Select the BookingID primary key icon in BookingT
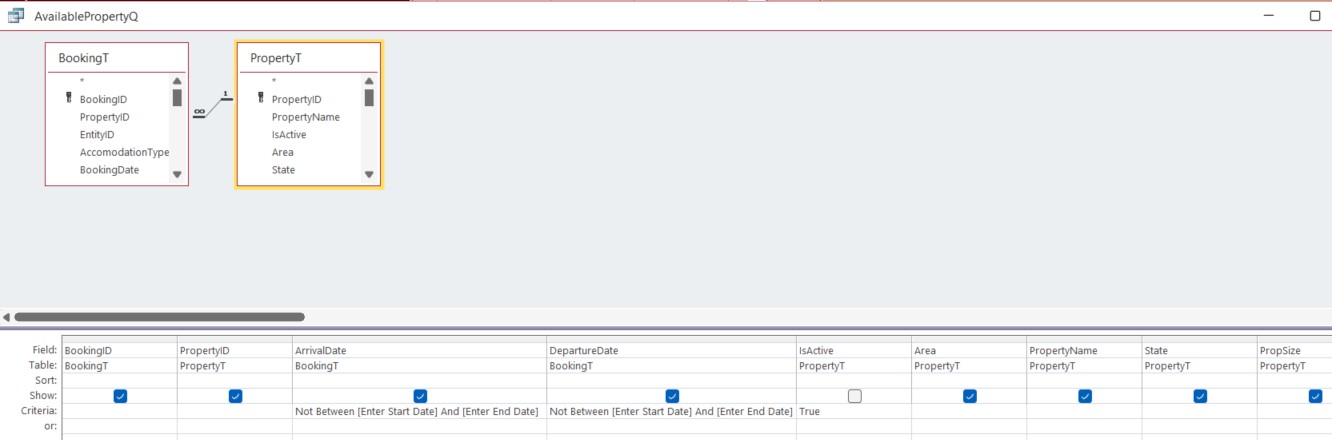Screen dimensions: 1332x440 69,99
